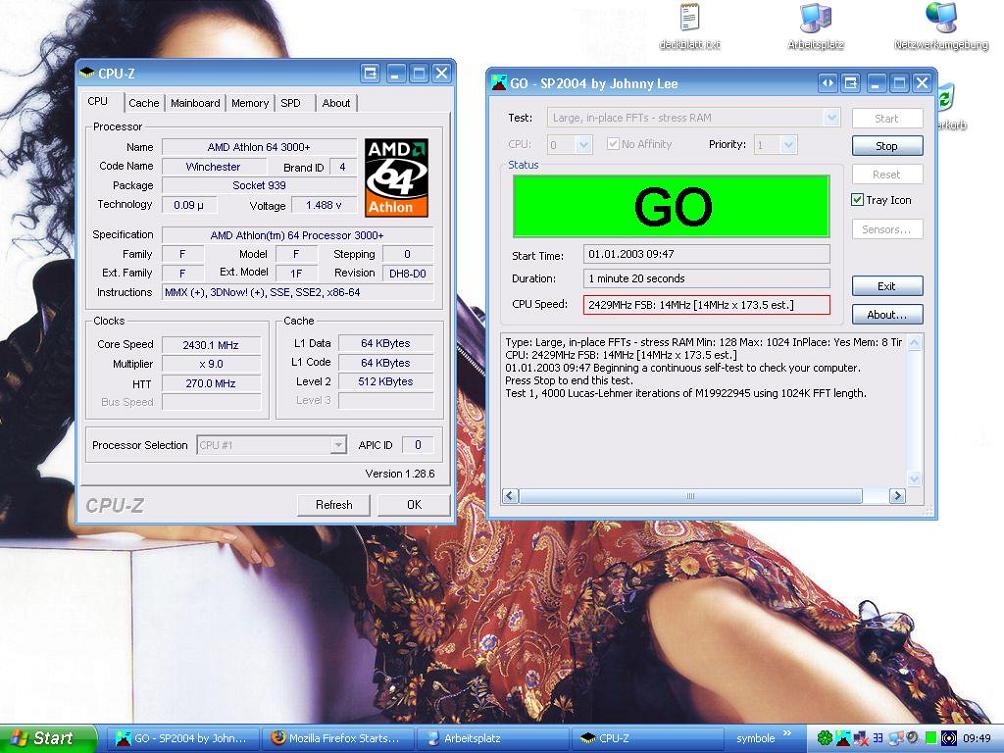Switch to CPU-Z taskbar item
The width and height of the screenshot is (1004, 753).
(x=647, y=738)
